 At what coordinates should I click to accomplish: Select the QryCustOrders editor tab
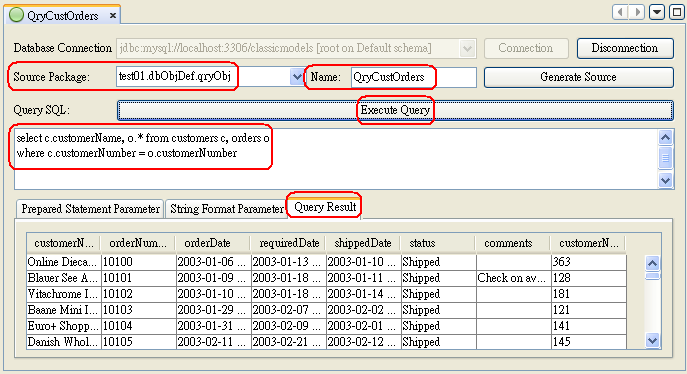[63, 15]
